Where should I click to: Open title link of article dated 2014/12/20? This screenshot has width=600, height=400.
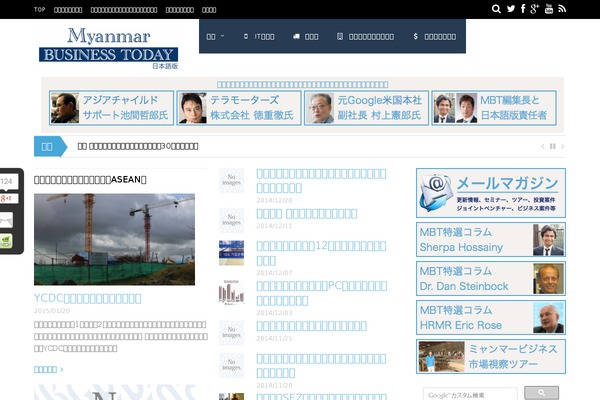321,181
